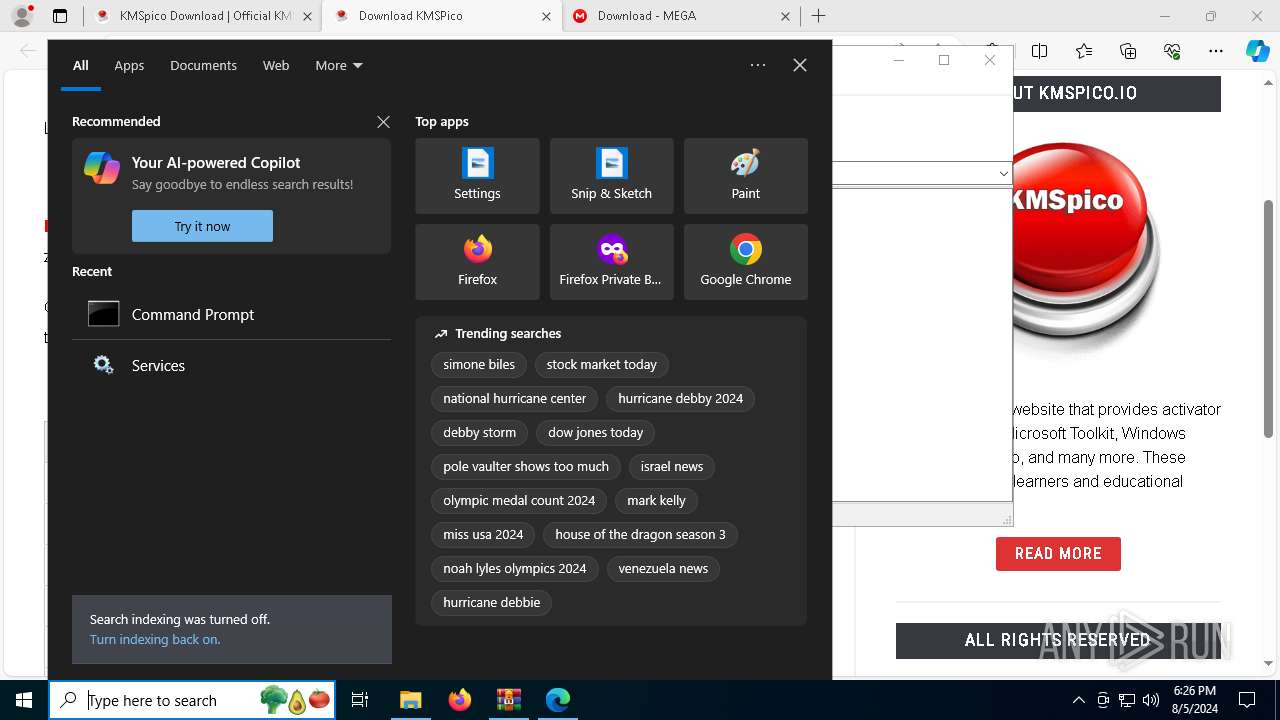
Task: Open Edge profile avatar
Action: (x=22, y=16)
